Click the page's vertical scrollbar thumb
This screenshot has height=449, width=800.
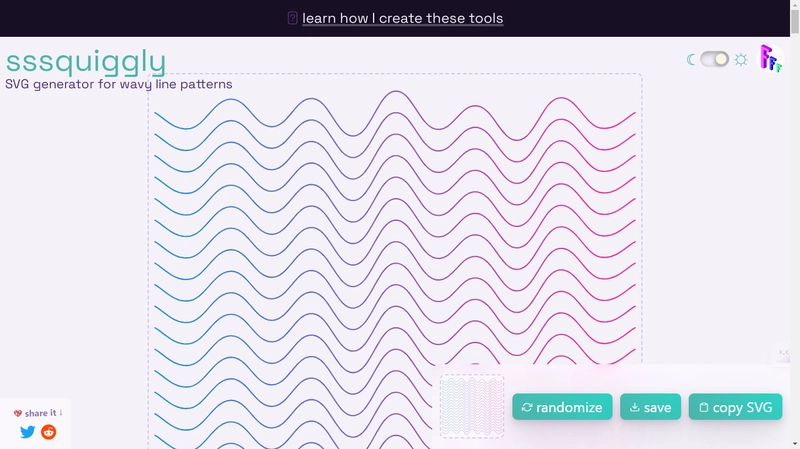(795, 20)
